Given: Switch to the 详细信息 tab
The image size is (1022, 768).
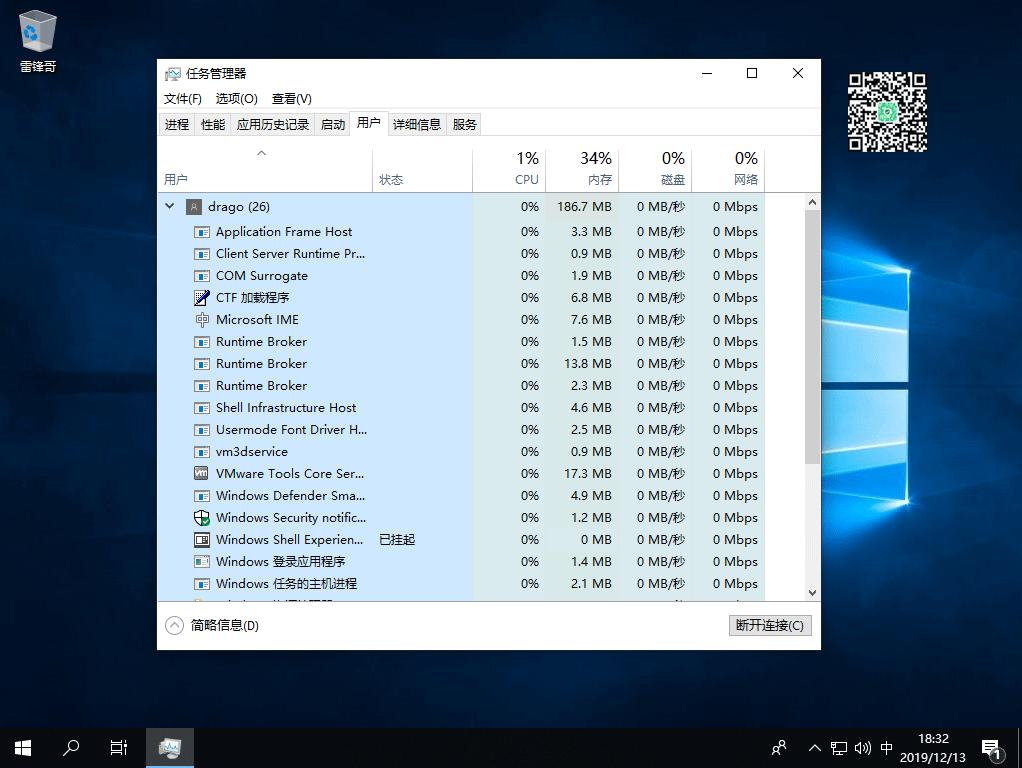Looking at the screenshot, I should (416, 125).
